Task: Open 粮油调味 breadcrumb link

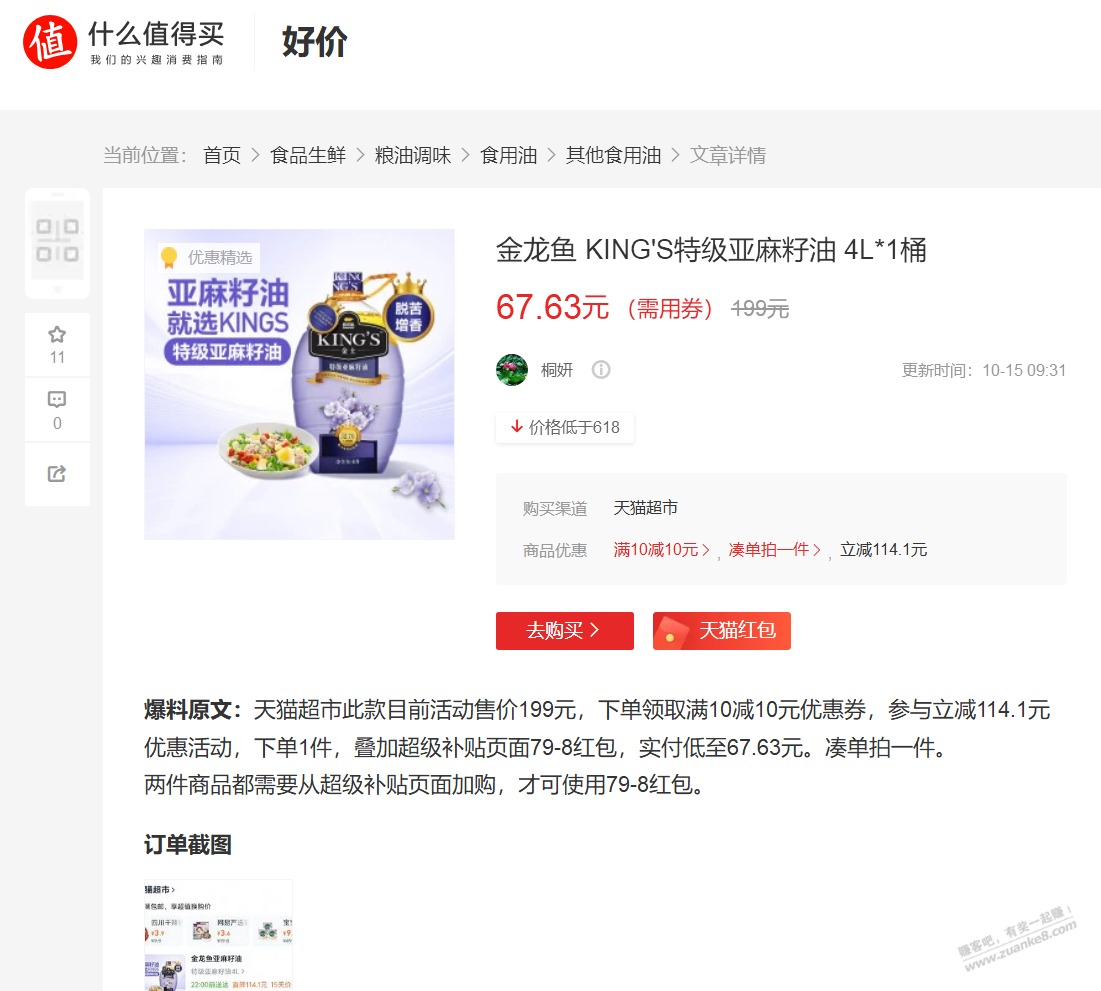Action: 413,155
